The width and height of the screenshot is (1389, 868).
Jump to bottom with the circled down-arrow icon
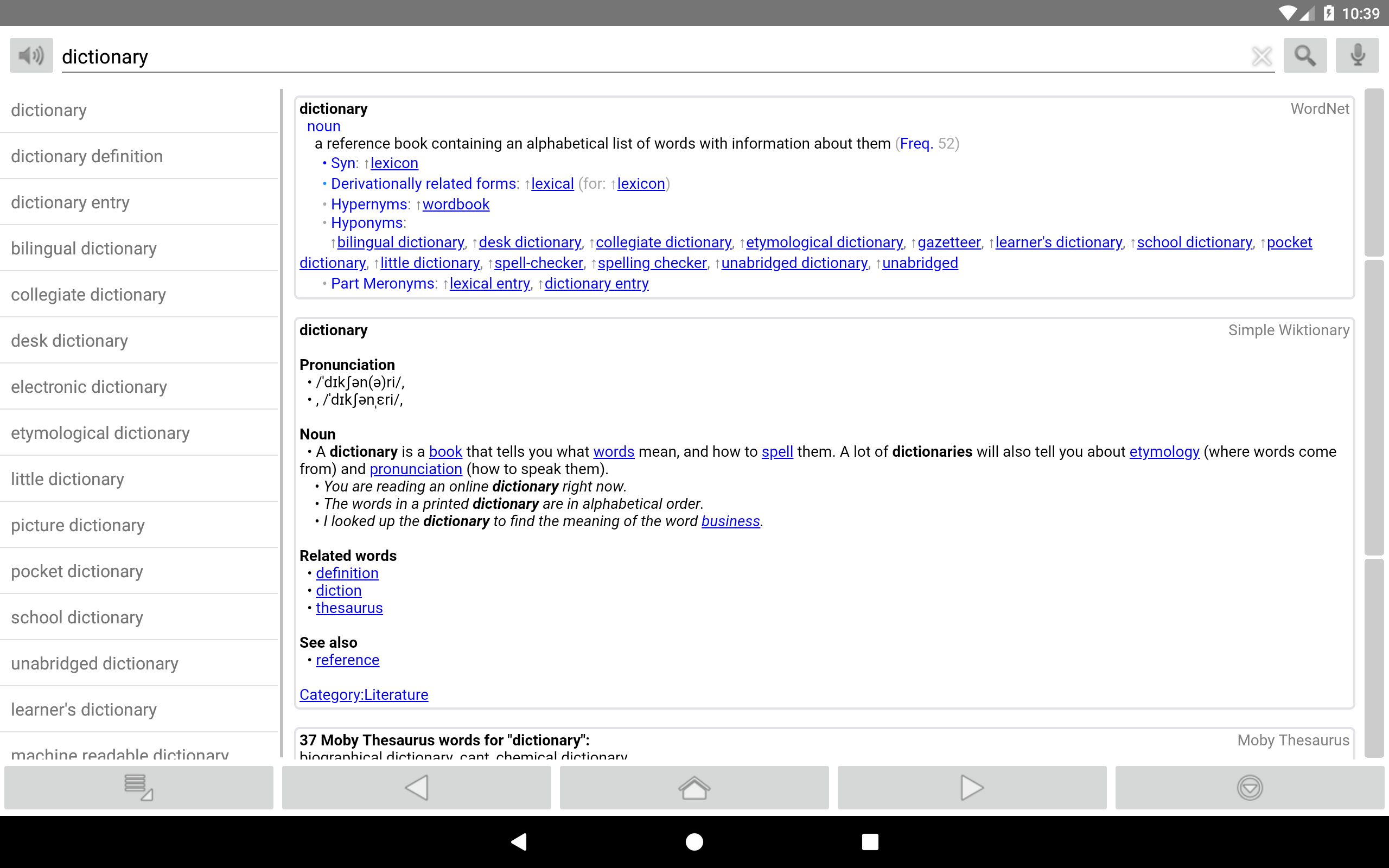click(1250, 787)
